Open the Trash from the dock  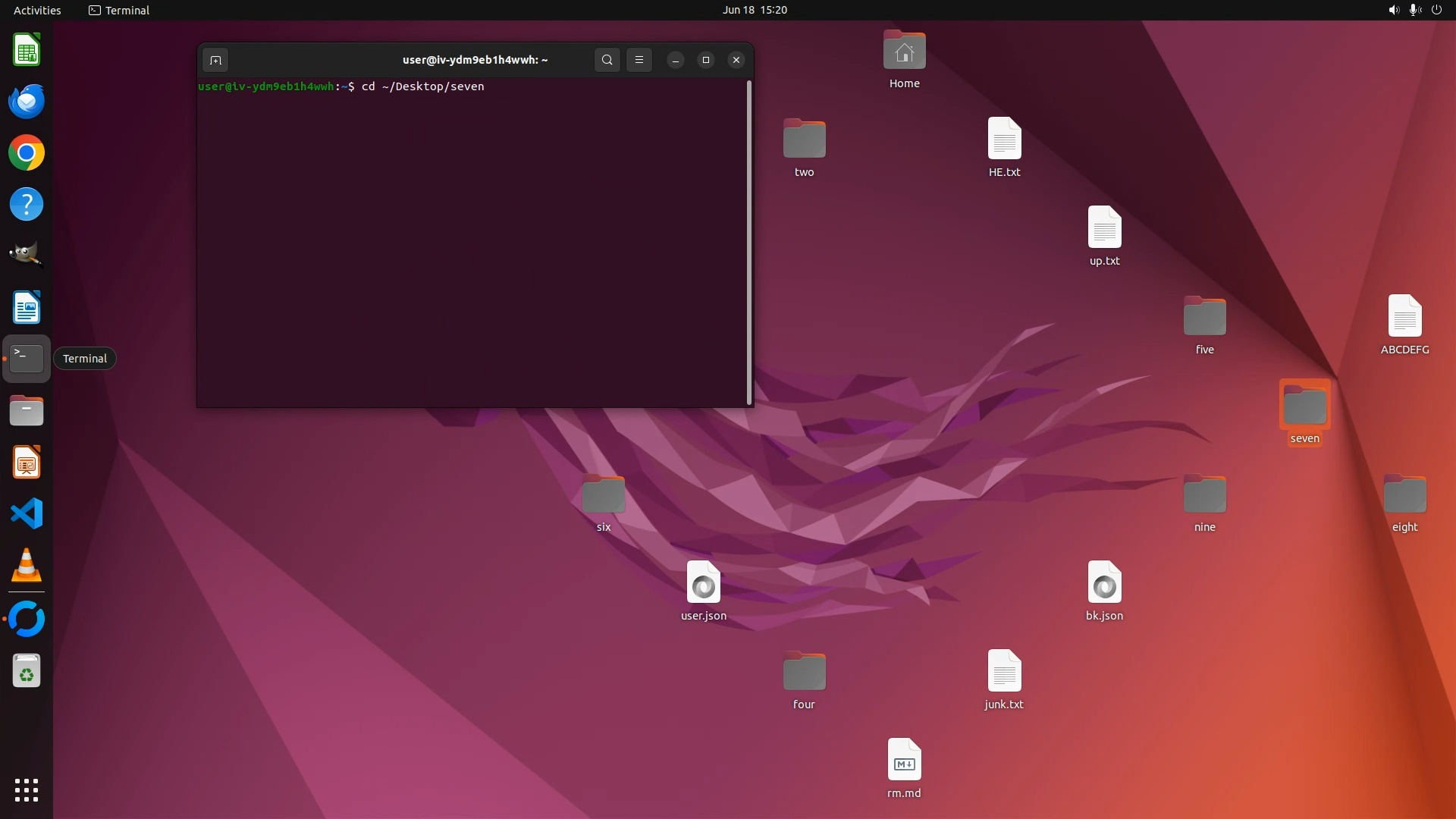point(27,671)
